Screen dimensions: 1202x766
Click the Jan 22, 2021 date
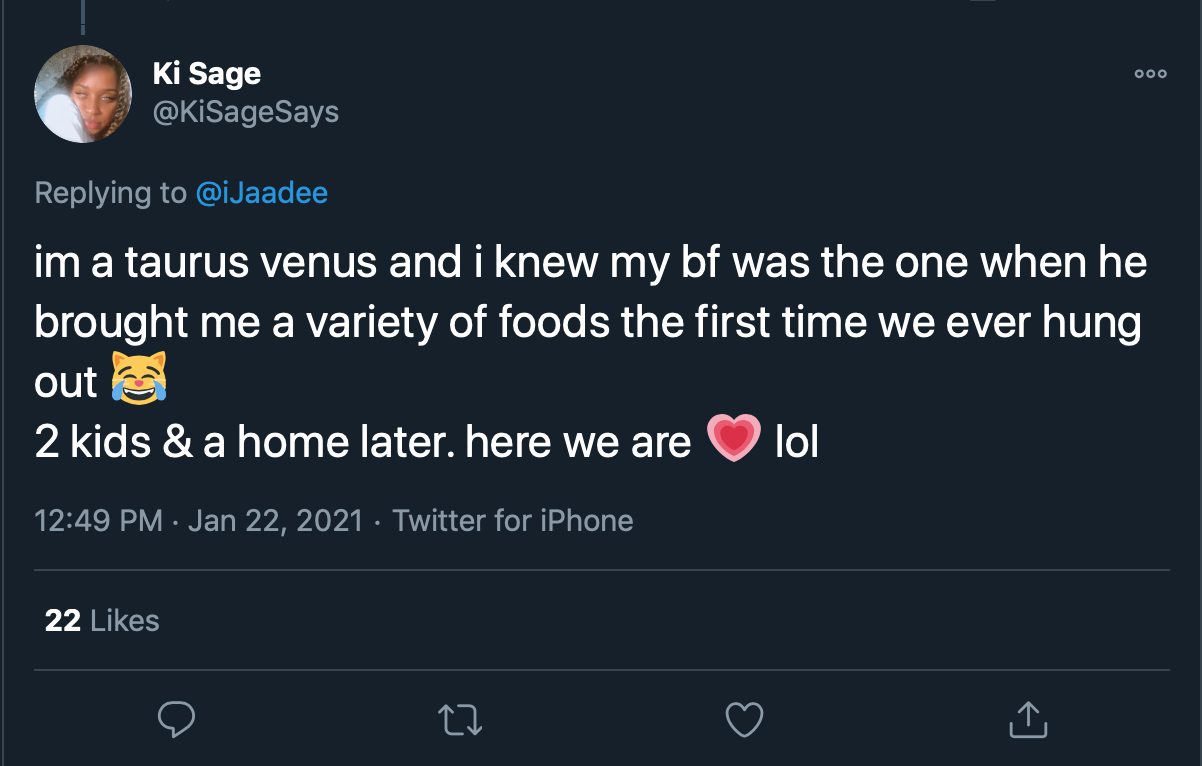(x=275, y=520)
